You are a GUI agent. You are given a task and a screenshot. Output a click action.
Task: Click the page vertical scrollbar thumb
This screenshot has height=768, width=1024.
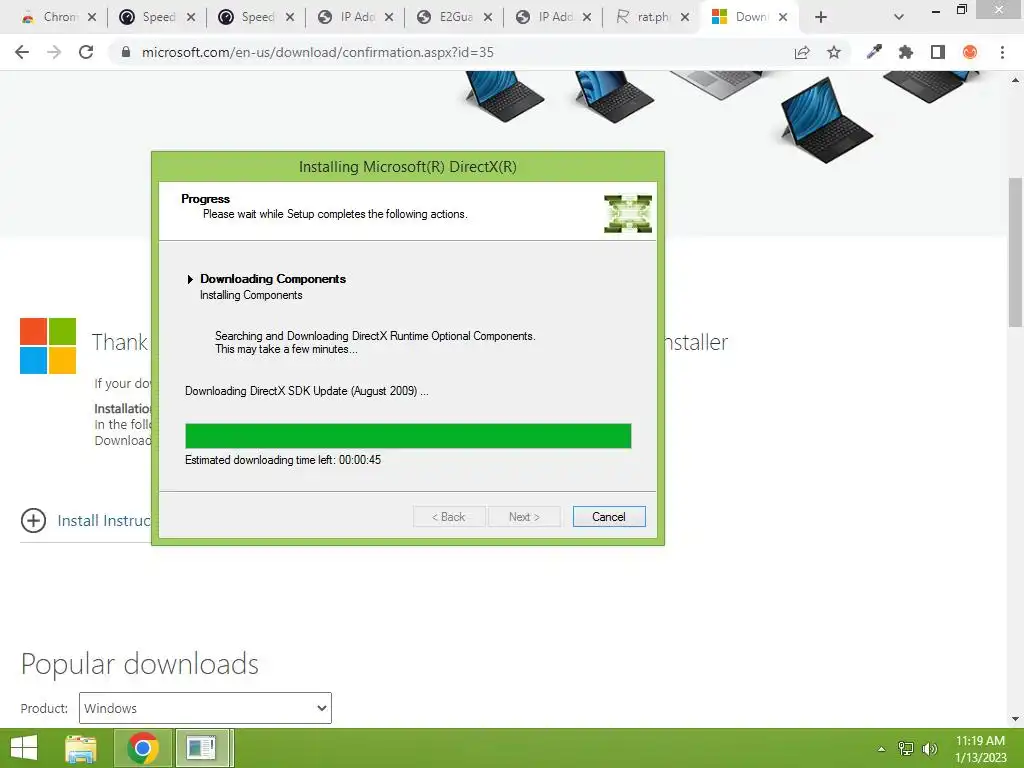(x=1015, y=251)
